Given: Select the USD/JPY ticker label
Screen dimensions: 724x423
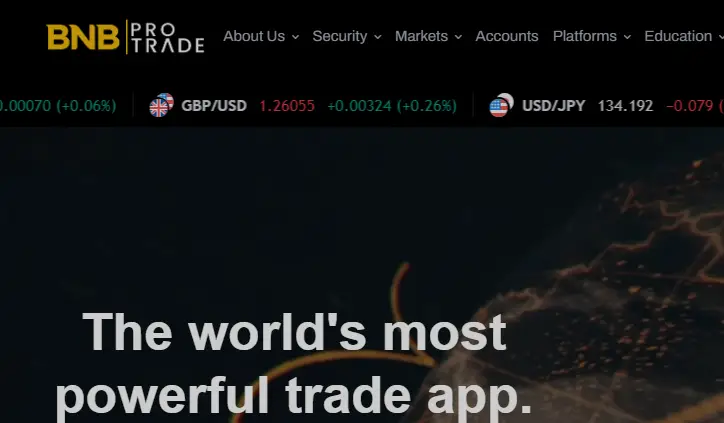Looking at the screenshot, I should [x=554, y=106].
